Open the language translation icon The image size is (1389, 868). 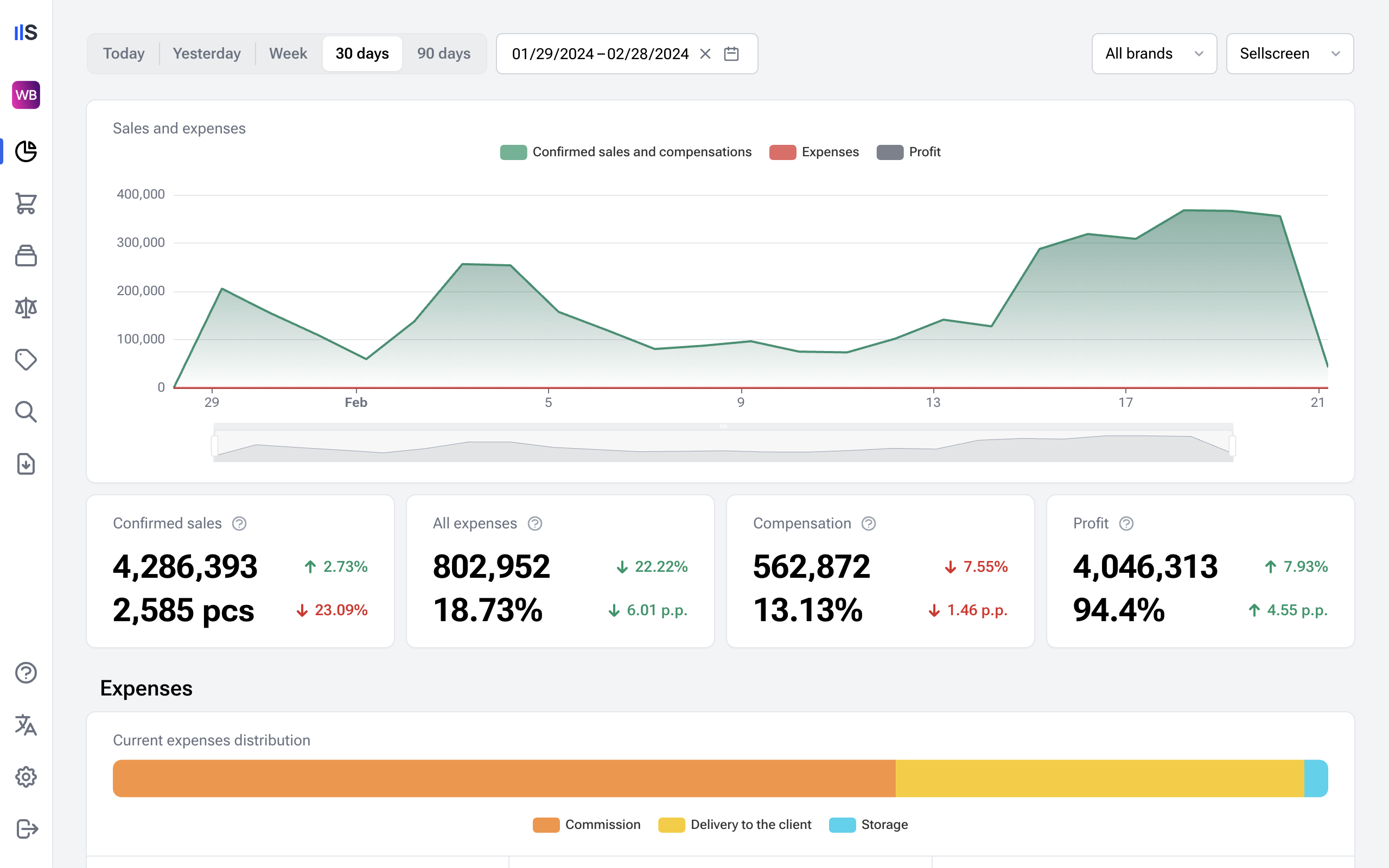26,725
